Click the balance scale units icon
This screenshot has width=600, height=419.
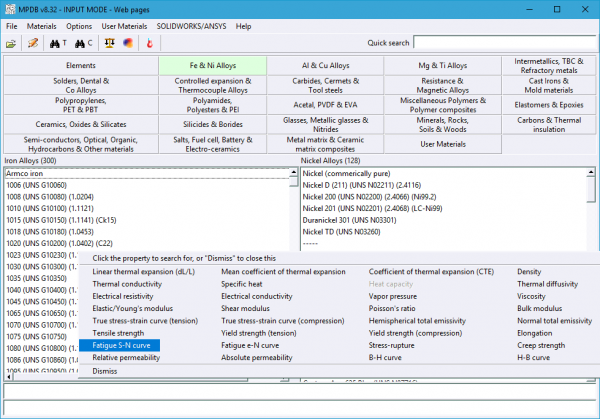pos(109,43)
